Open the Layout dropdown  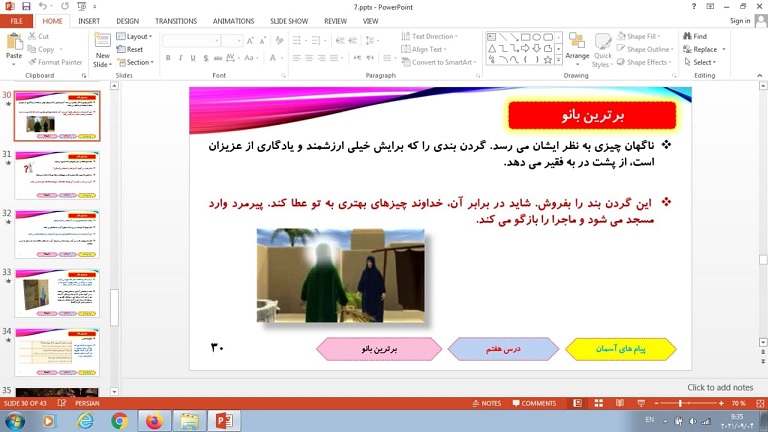(138, 36)
